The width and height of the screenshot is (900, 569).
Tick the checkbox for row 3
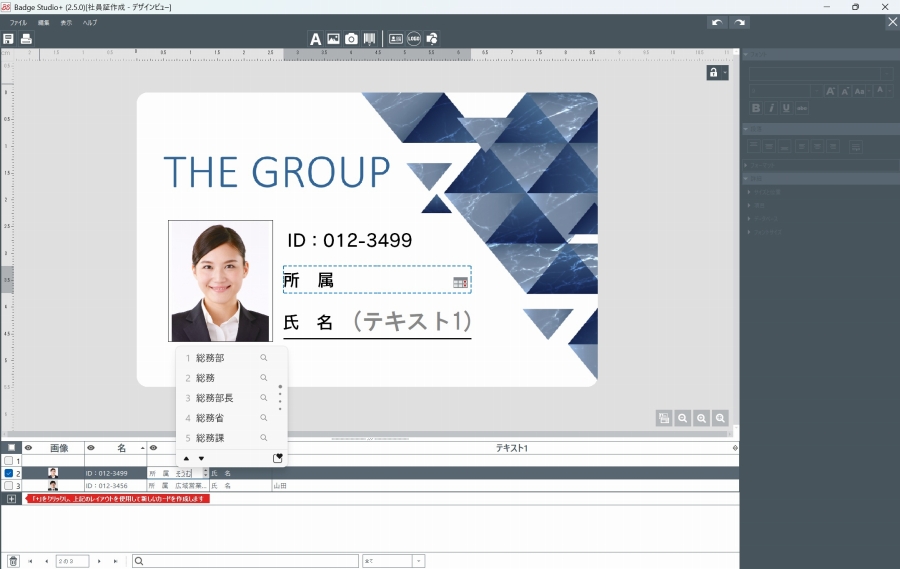(9, 485)
